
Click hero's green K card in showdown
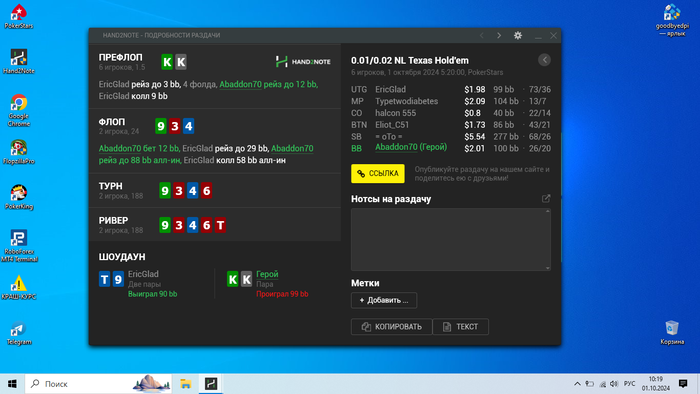coord(233,279)
